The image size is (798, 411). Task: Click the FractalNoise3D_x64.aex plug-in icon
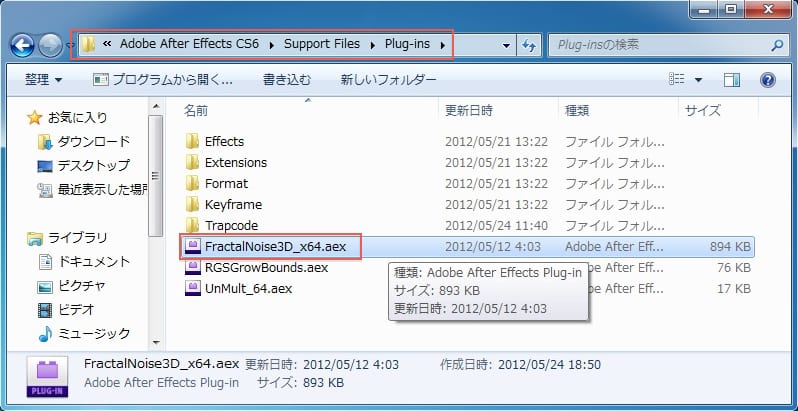[x=192, y=247]
